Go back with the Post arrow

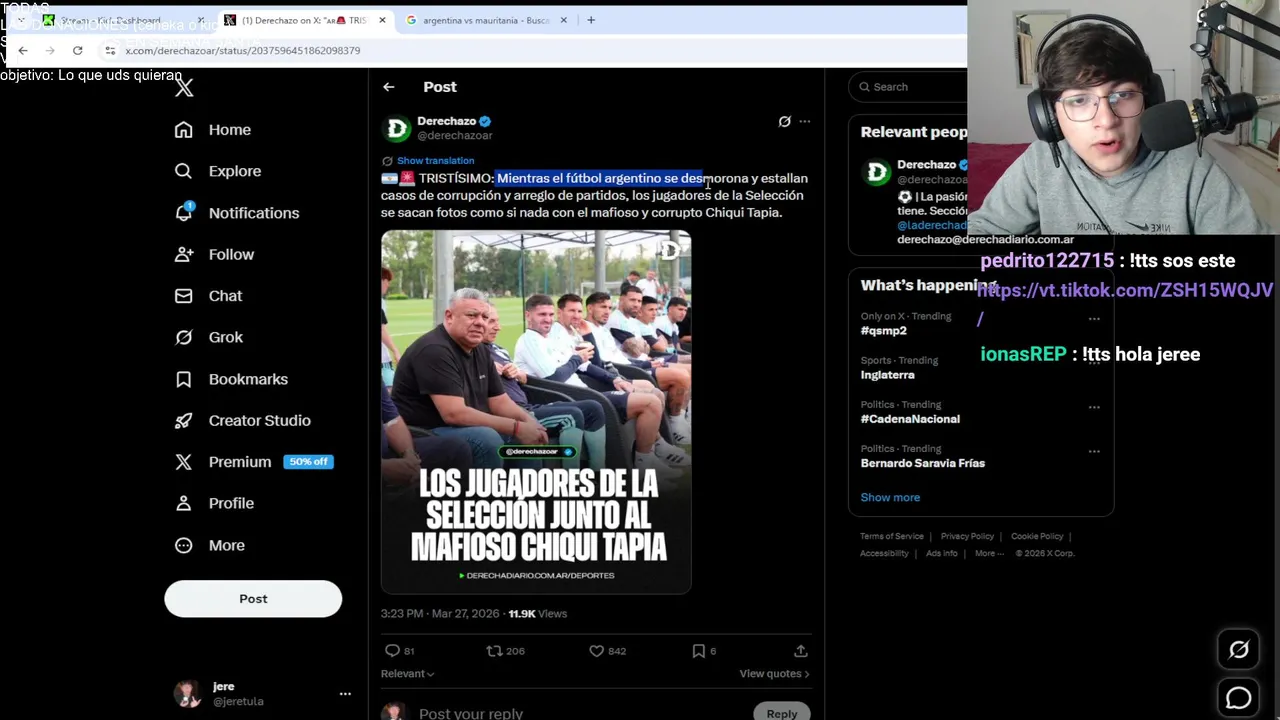tap(388, 87)
